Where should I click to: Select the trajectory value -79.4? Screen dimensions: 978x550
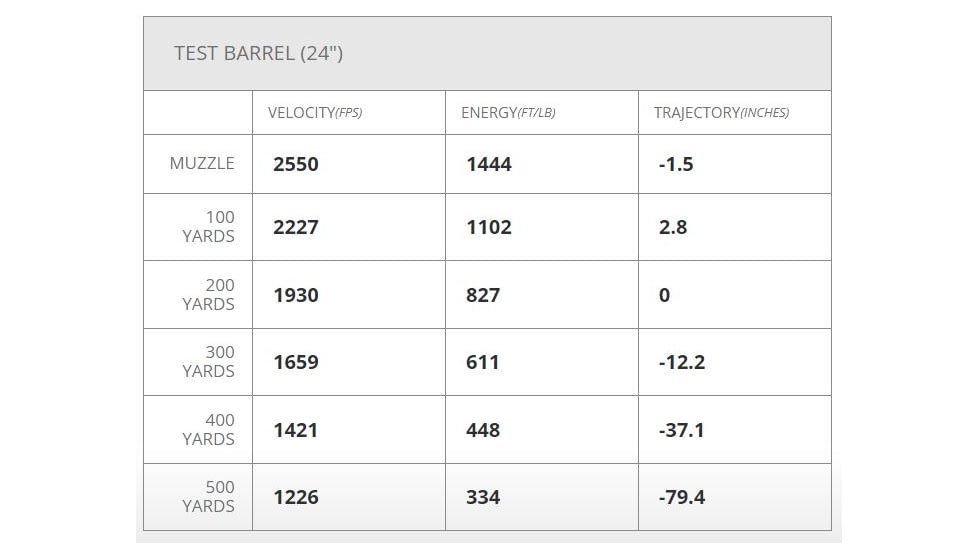(x=682, y=497)
